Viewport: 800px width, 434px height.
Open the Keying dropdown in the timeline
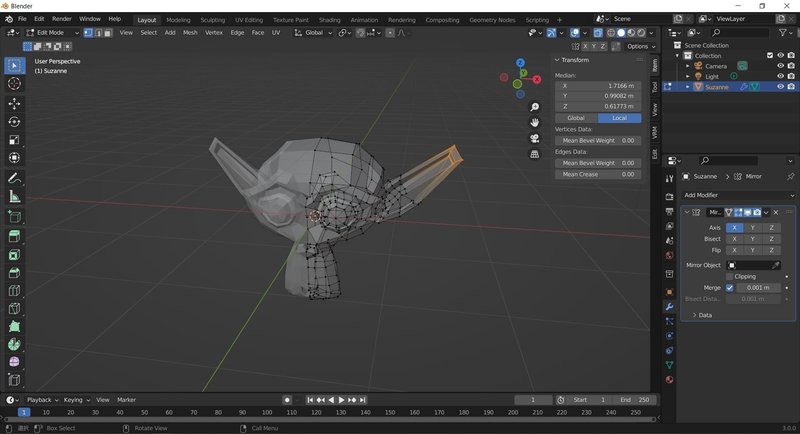(x=77, y=400)
